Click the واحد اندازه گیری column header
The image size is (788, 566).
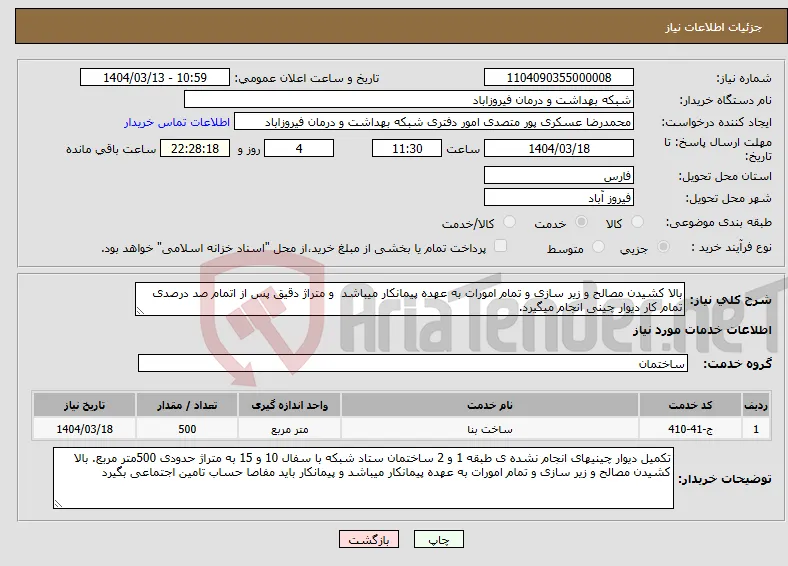coord(289,405)
